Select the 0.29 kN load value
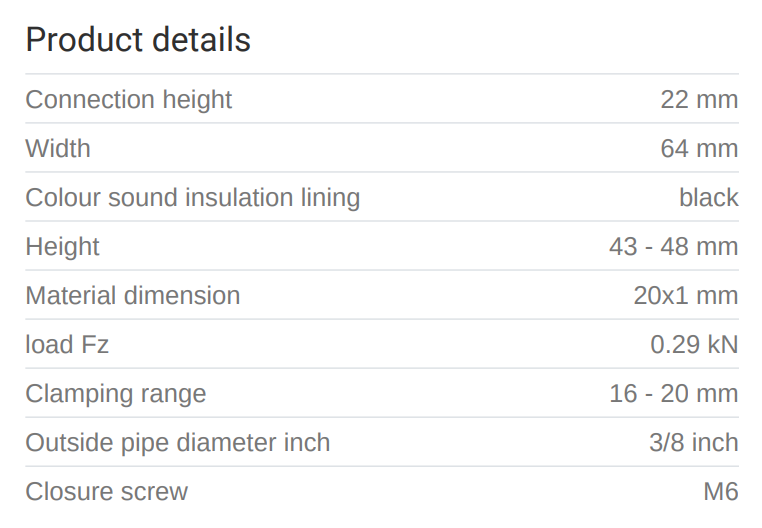The width and height of the screenshot is (762, 528). click(x=694, y=345)
